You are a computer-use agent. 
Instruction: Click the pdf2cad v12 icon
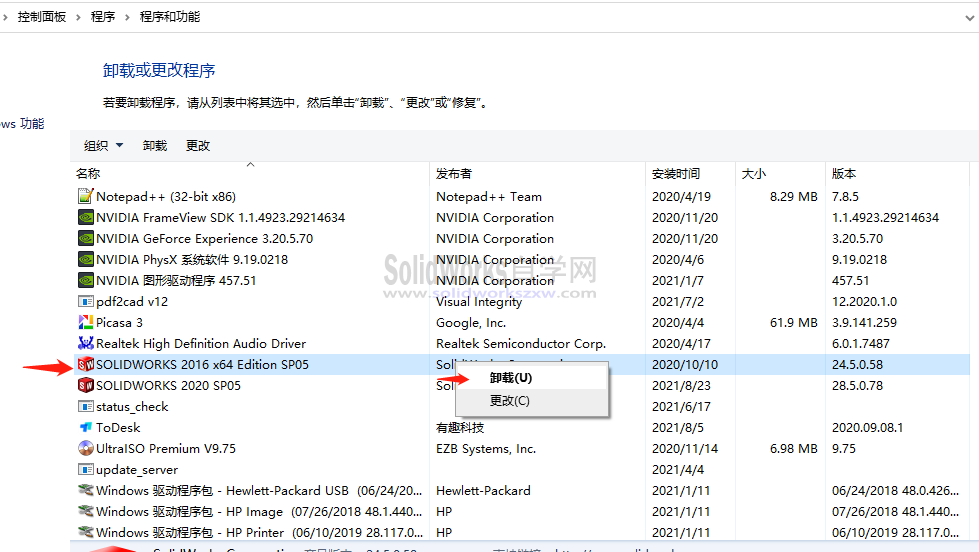[x=86, y=302]
